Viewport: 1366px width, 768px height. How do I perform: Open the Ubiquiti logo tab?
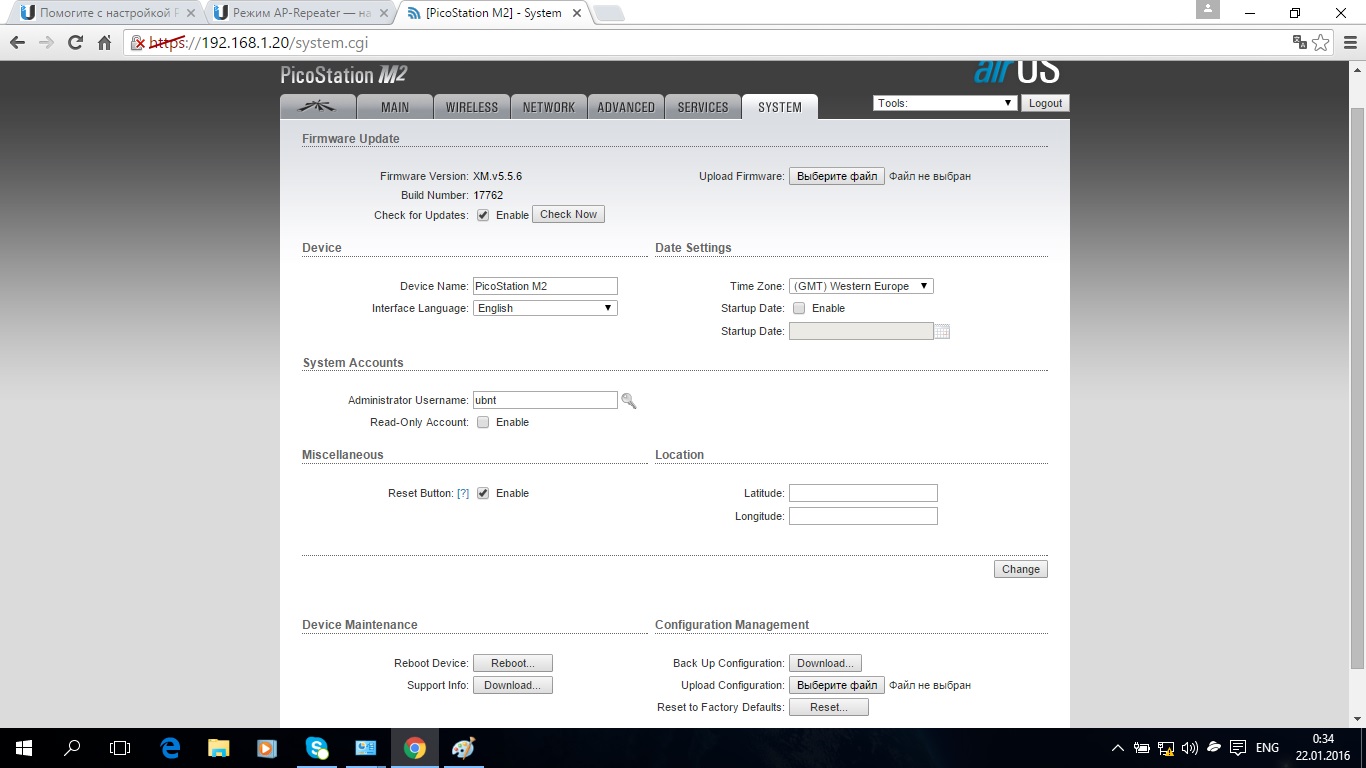click(317, 107)
